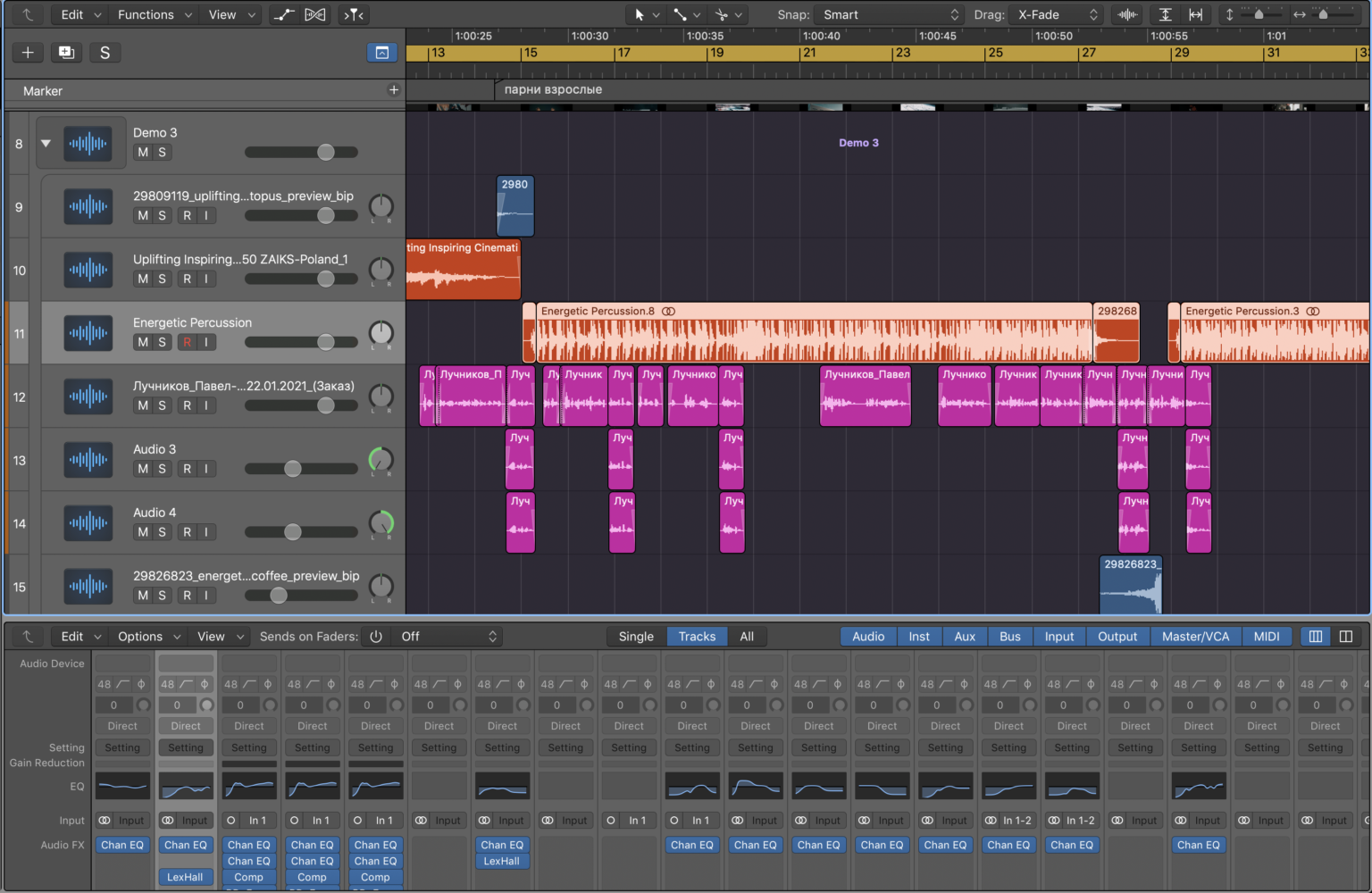Open the Snap mode dropdown
The image size is (1372, 893).
click(891, 14)
